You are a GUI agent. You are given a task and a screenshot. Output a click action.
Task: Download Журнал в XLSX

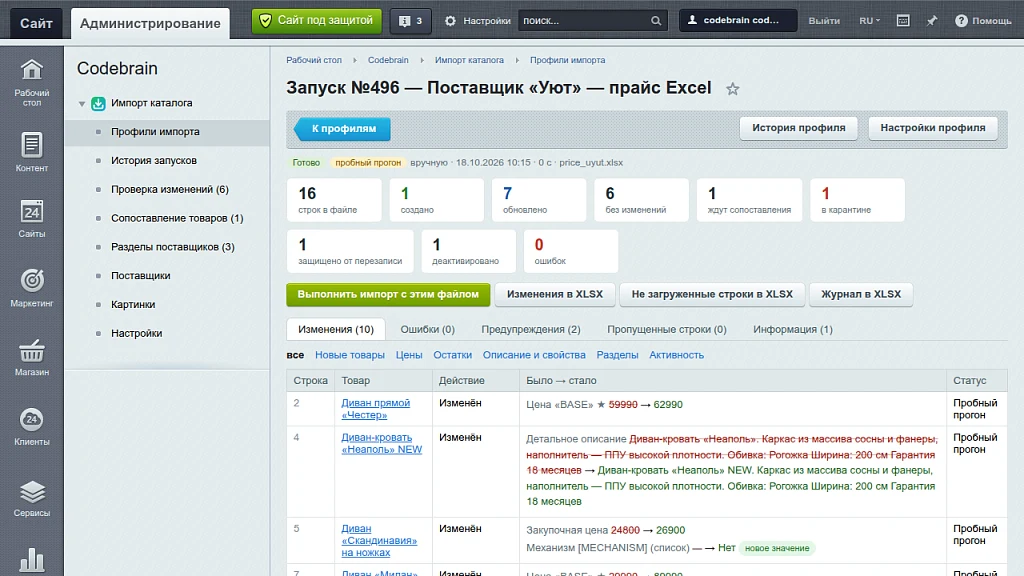click(x=861, y=295)
